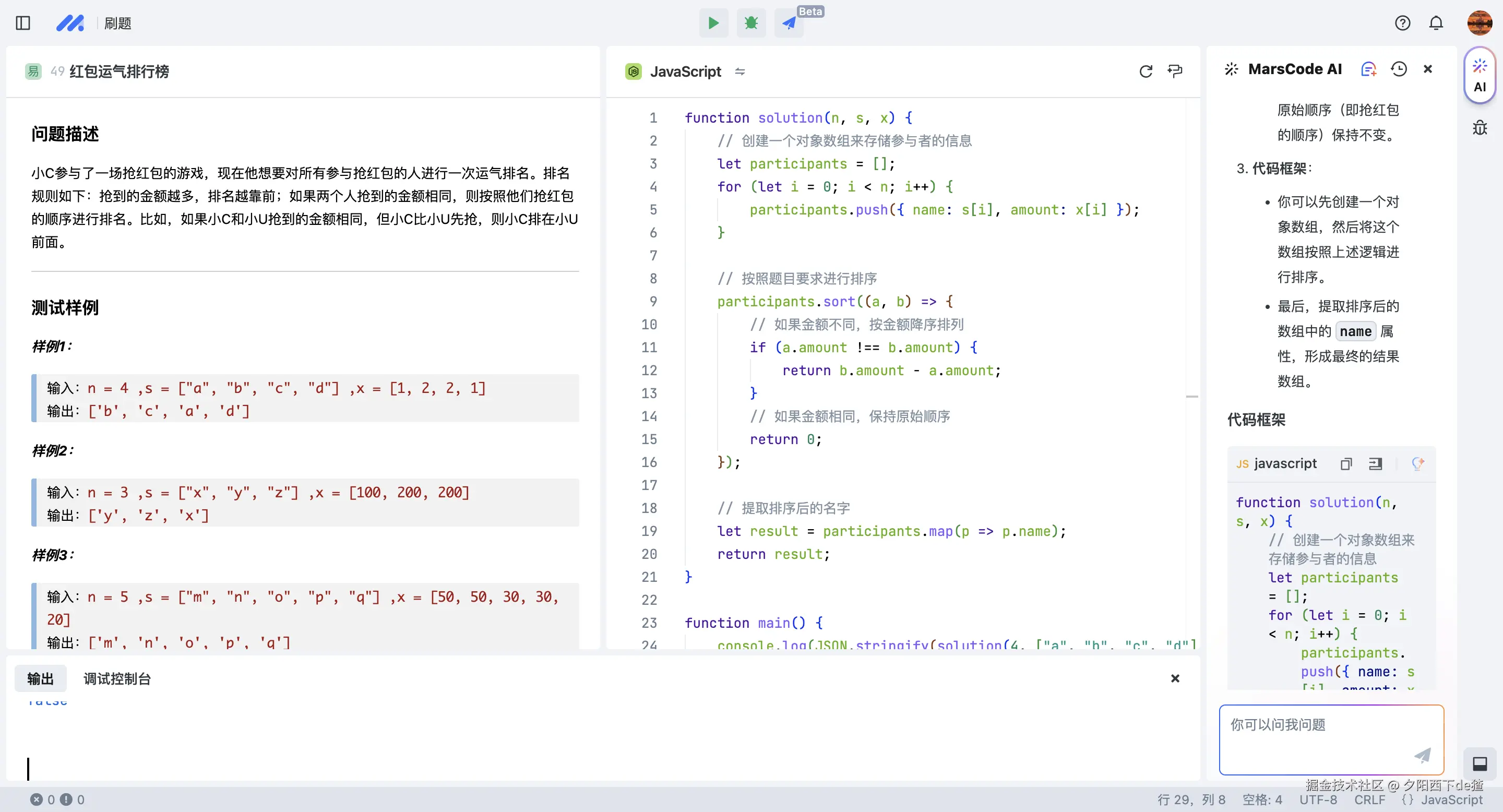Screen dimensions: 1503x812
Task: Select the 输出 tab
Action: click(x=40, y=678)
